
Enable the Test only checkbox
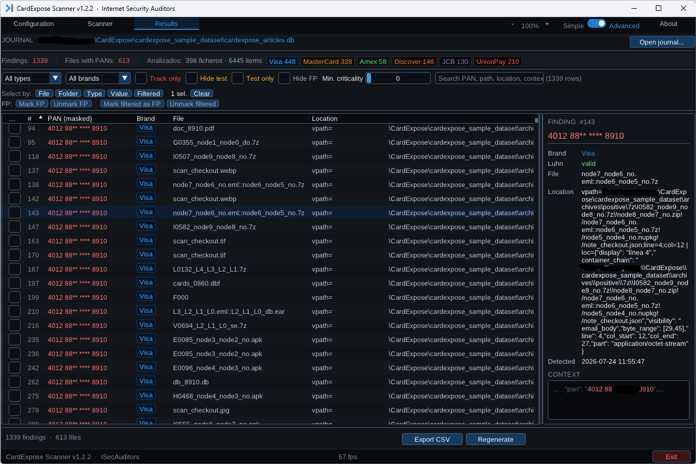pyautogui.click(x=237, y=79)
